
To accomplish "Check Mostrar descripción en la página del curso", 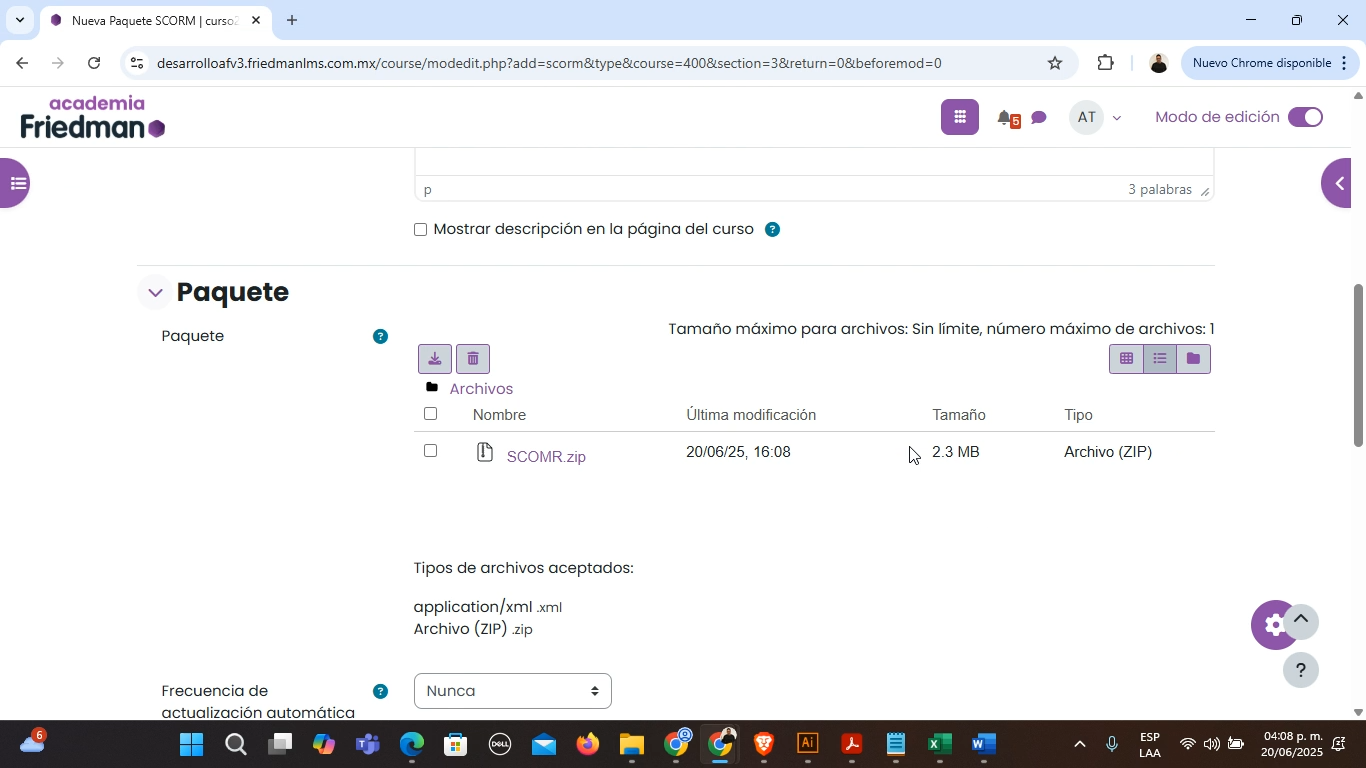I will click(420, 230).
